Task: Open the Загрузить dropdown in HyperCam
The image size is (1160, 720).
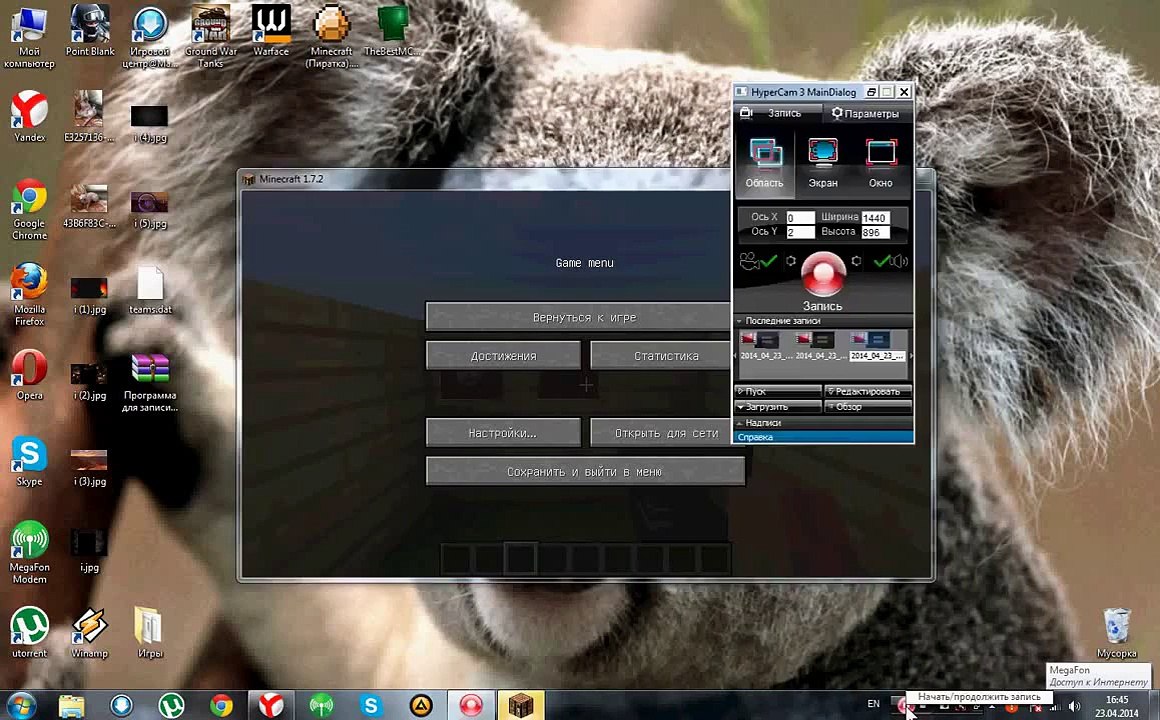Action: 778,407
